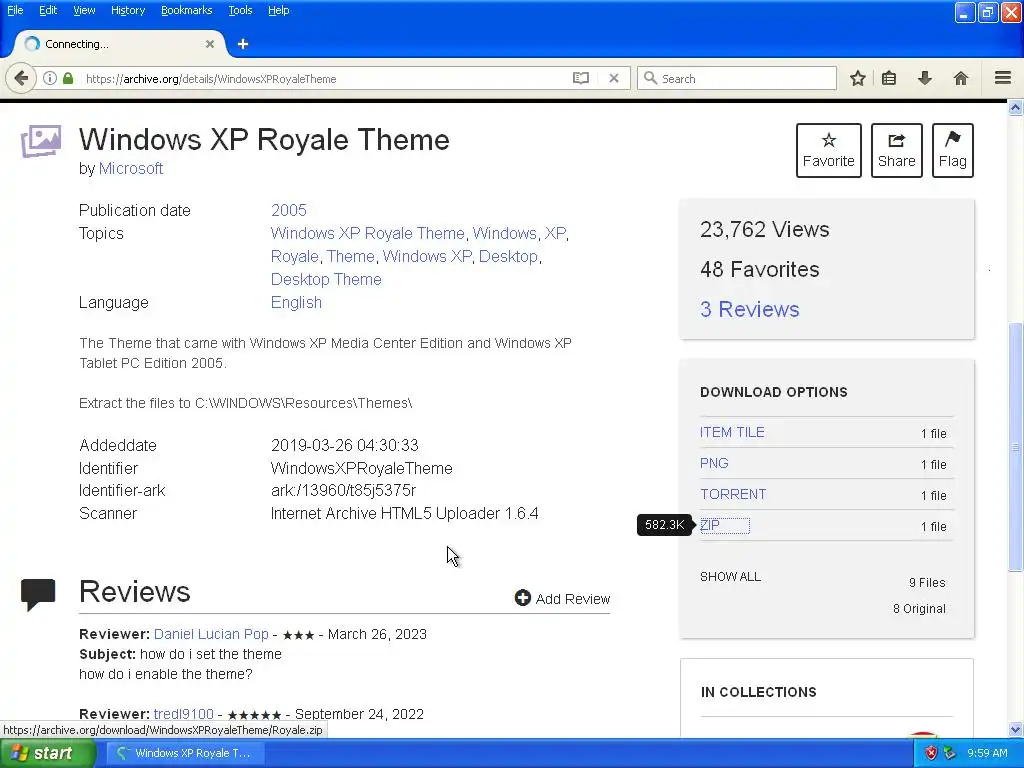Click the WindowsXPRoyaleTheme identifier value
1024x768 pixels.
tap(362, 468)
